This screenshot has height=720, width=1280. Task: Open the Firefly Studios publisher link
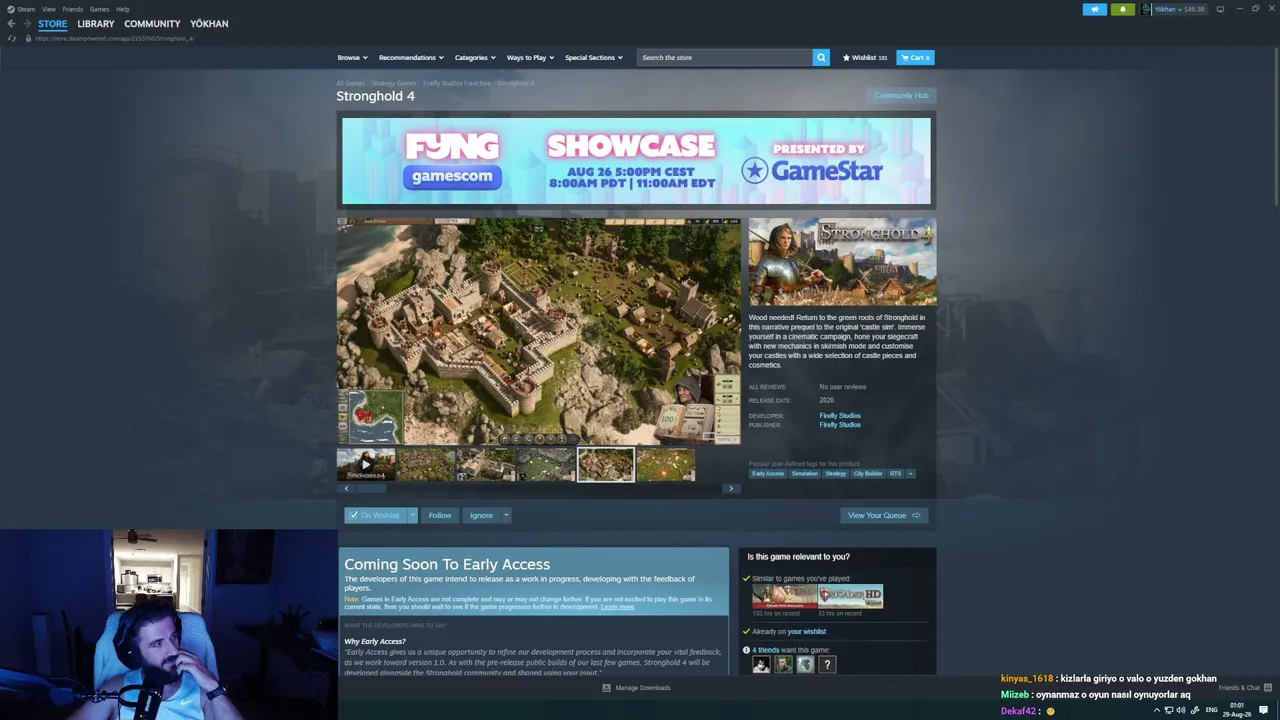(840, 425)
